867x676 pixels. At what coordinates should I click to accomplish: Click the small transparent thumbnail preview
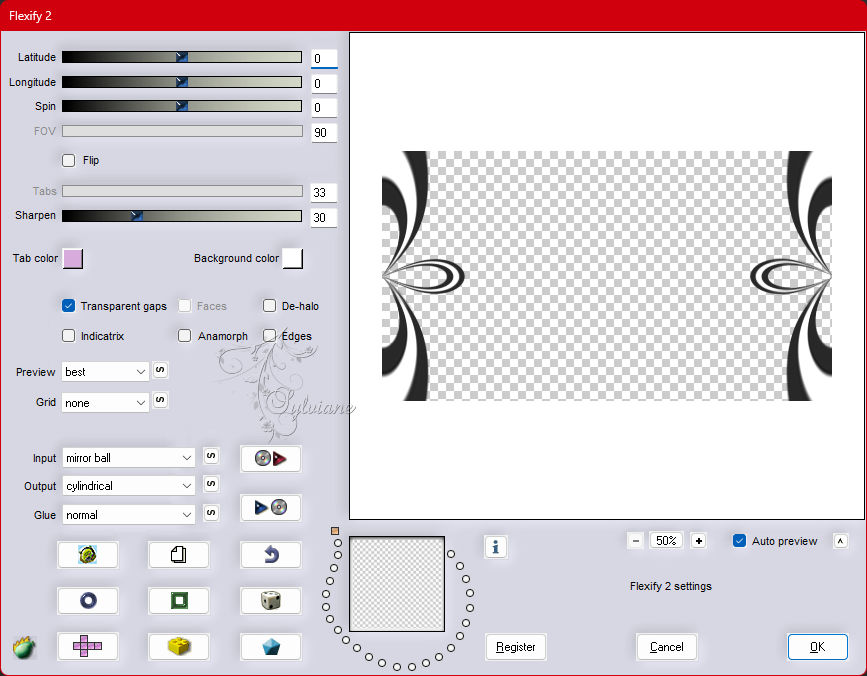pos(397,584)
